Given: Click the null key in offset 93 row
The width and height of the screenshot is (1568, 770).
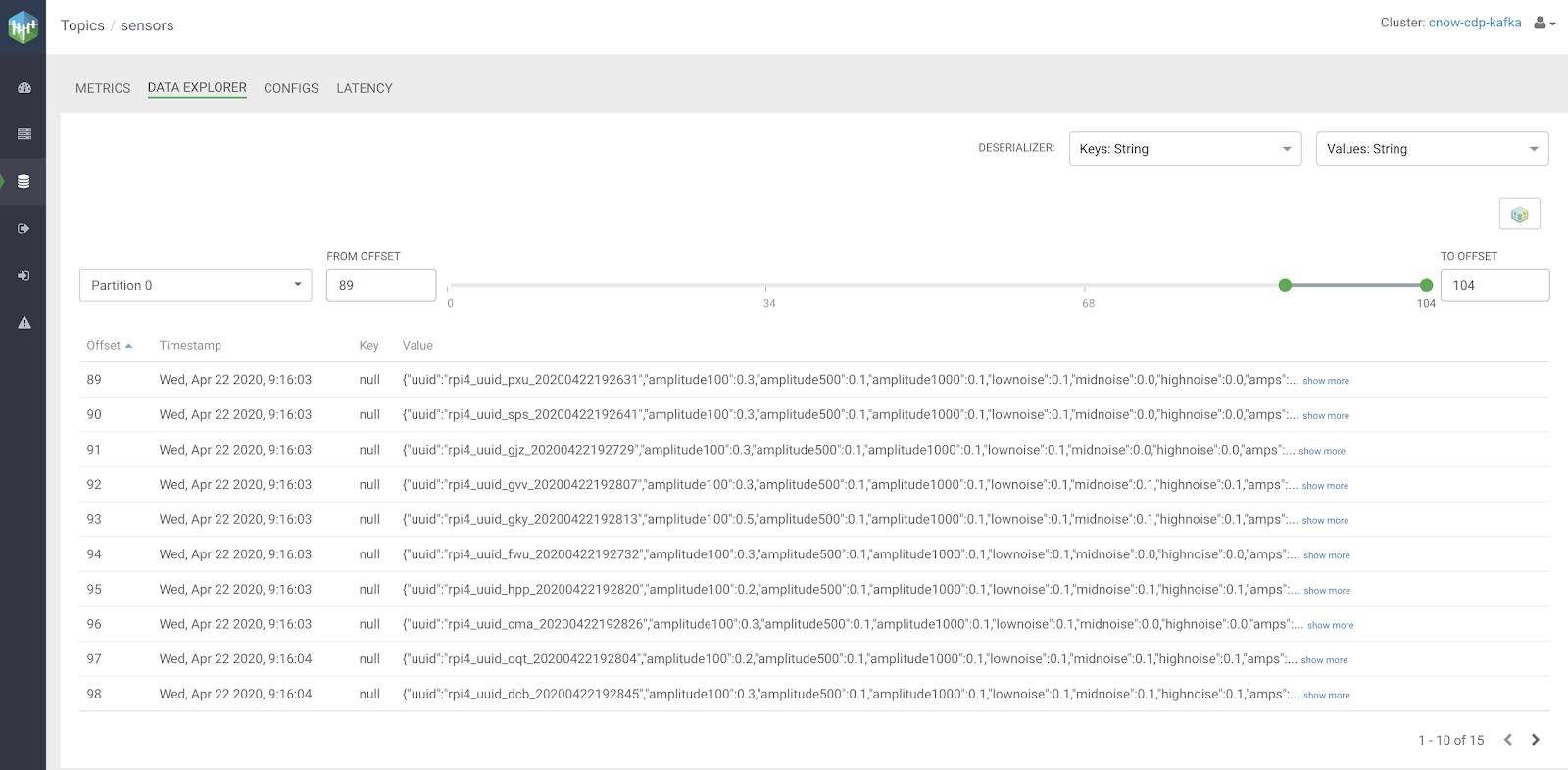Looking at the screenshot, I should [x=369, y=520].
